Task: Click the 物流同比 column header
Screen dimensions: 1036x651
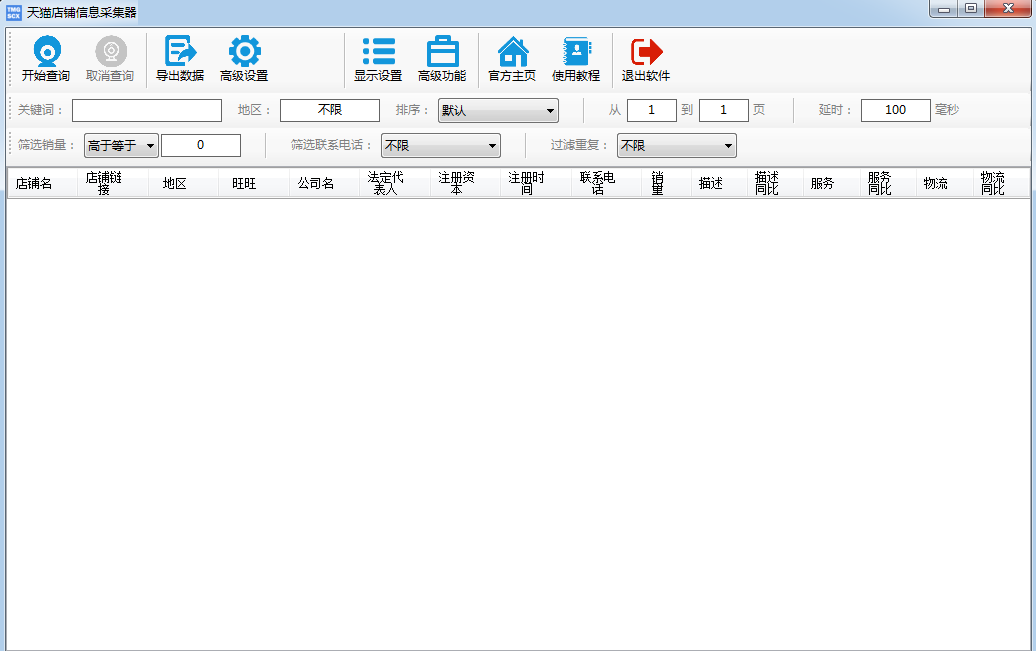Action: [1000, 183]
